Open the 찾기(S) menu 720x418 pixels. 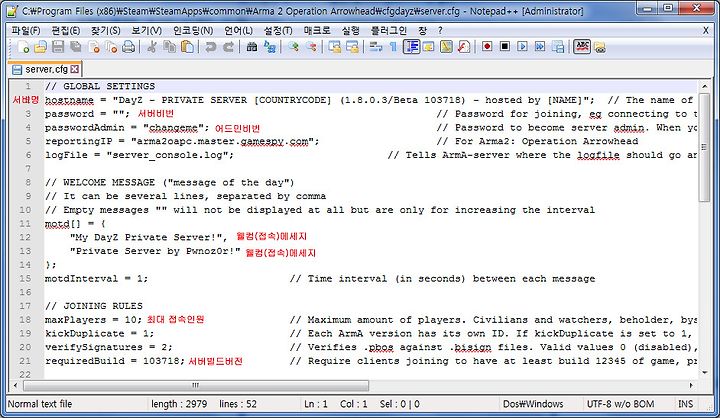pos(106,31)
